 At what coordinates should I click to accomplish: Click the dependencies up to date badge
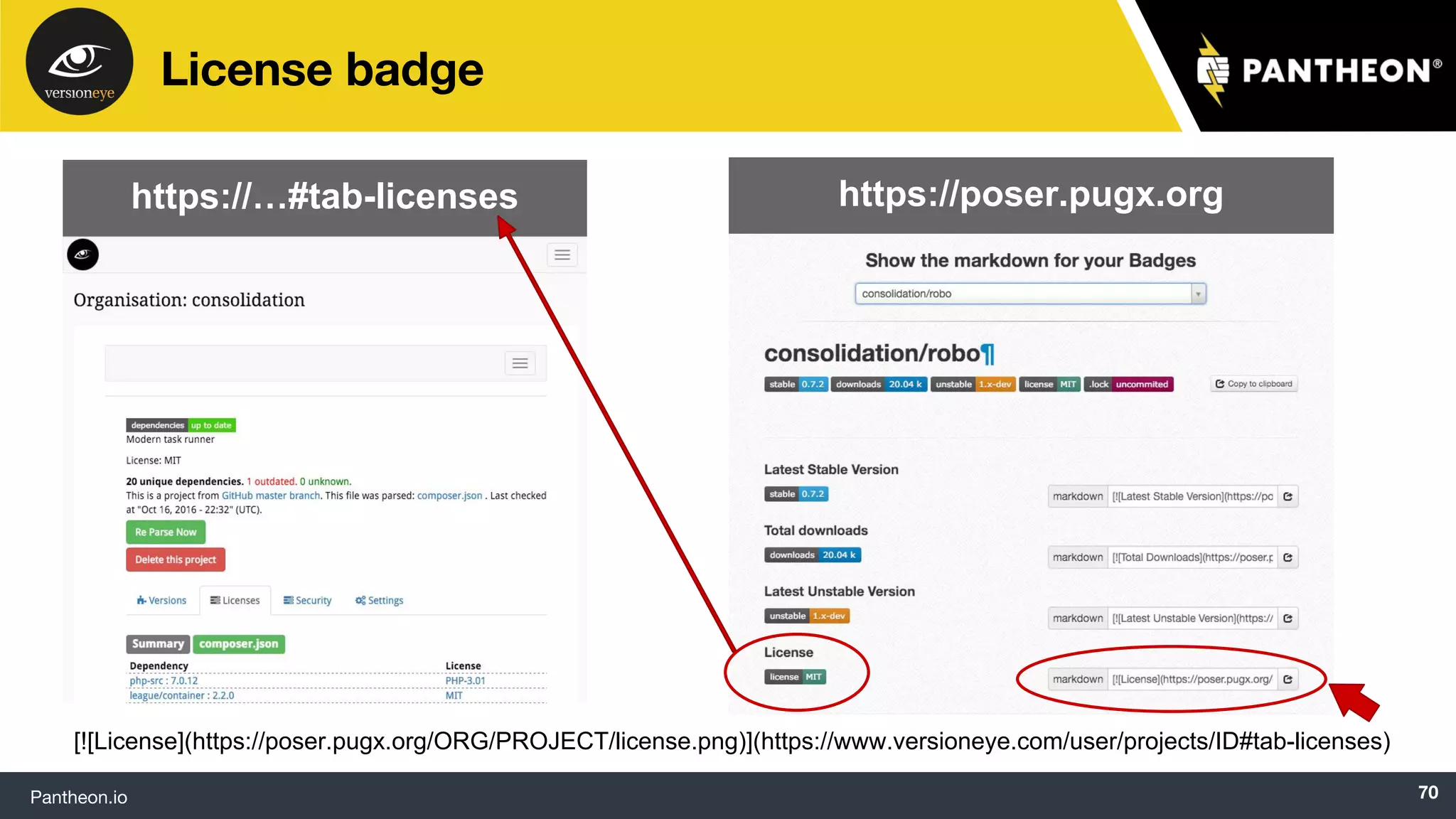coord(181,425)
